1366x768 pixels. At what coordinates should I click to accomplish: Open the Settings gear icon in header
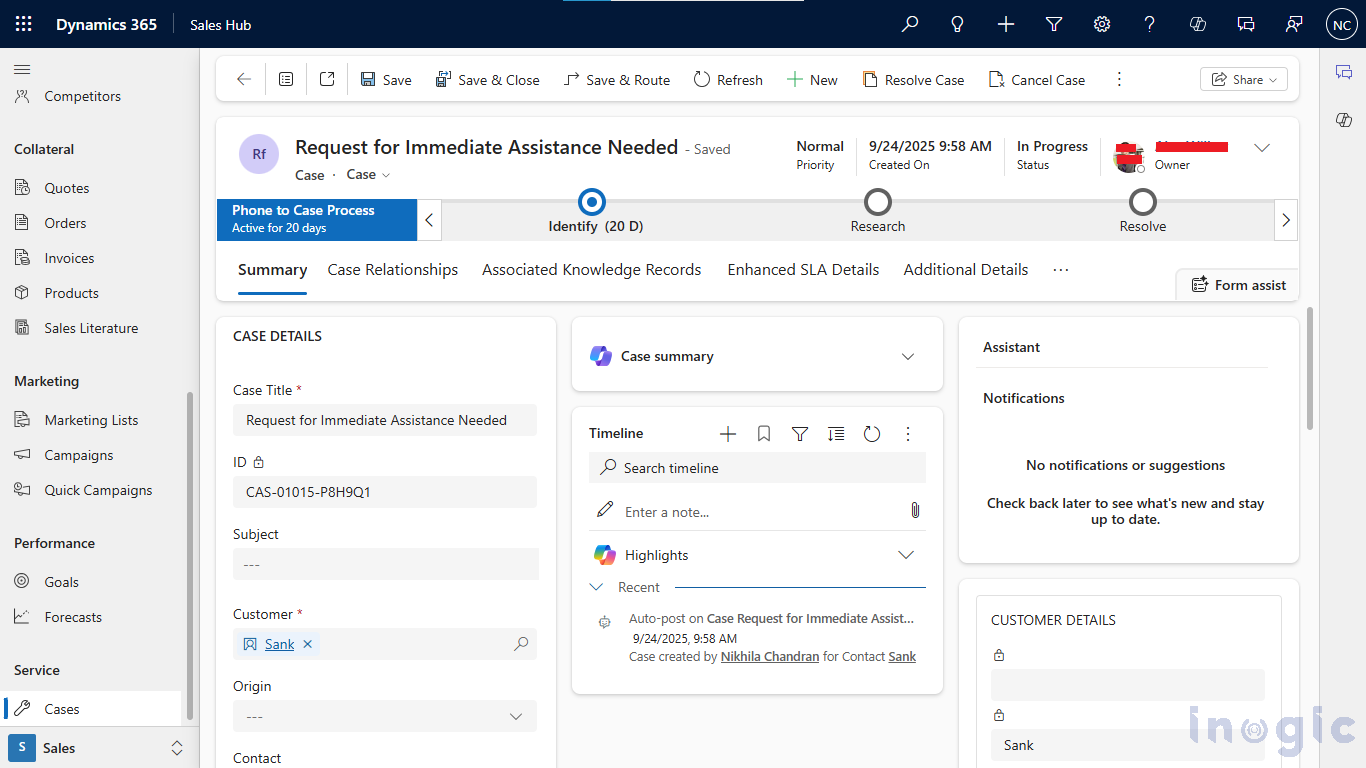pyautogui.click(x=1102, y=25)
